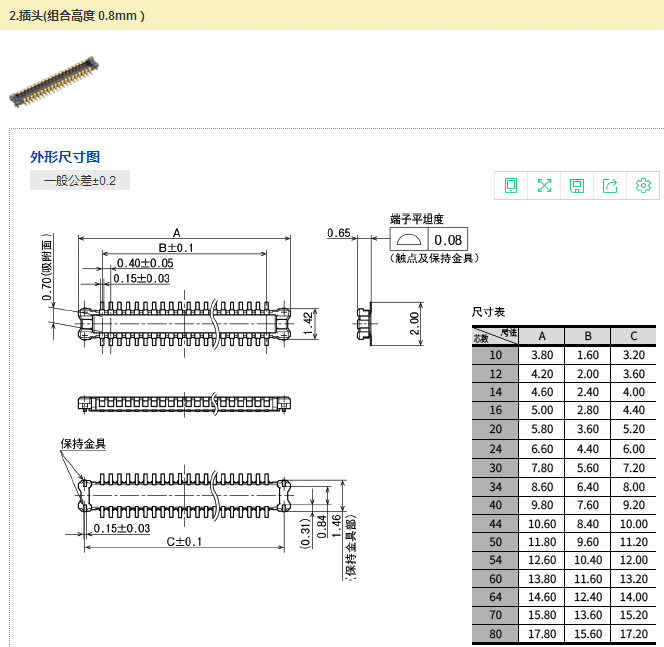Click the 保持金具 label in the drawing
The height and width of the screenshot is (647, 664).
pos(83,444)
